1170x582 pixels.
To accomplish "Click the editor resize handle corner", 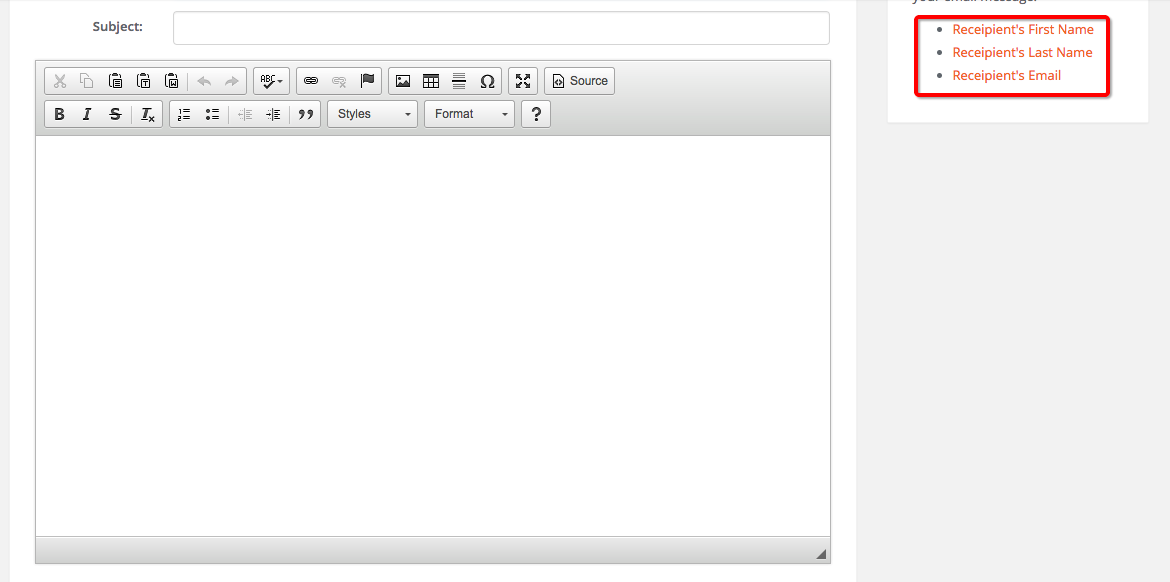I will 821,554.
